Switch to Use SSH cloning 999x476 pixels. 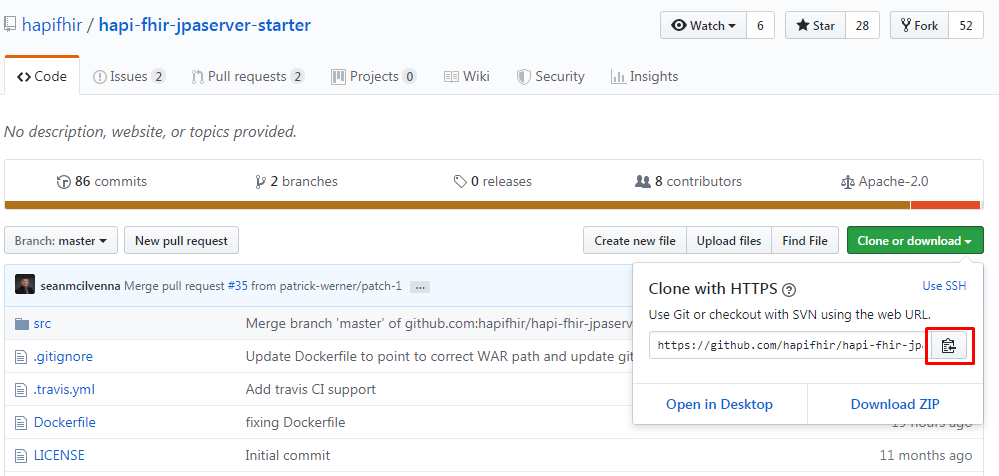(x=943, y=286)
